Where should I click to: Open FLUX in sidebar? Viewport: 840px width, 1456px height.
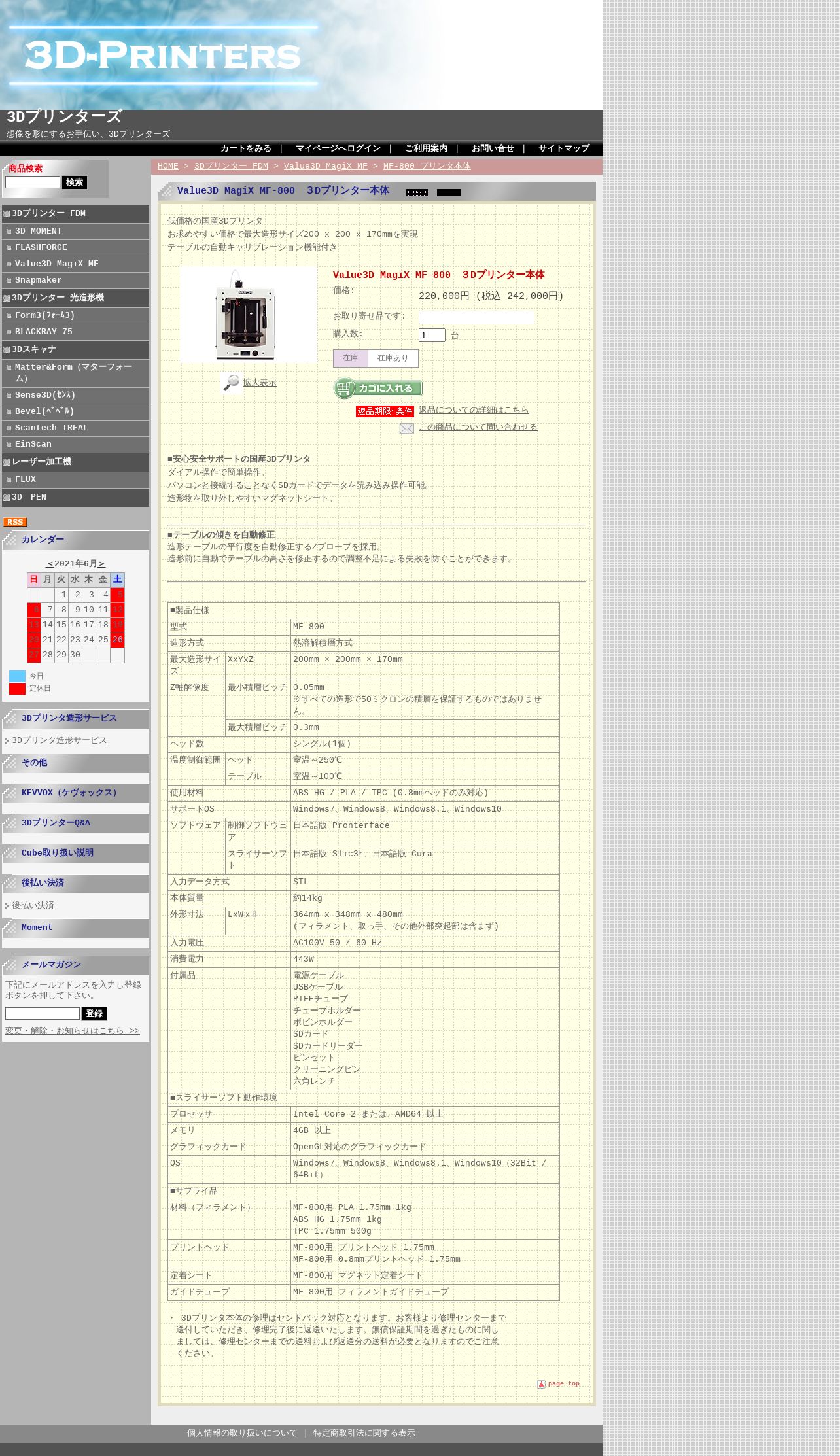pos(75,480)
